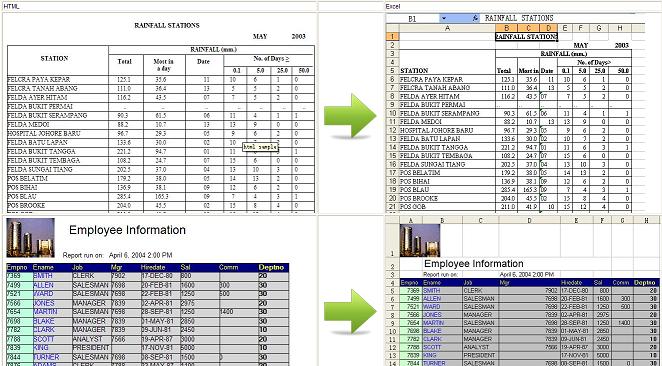Click the FELDA MEDOI cell in Excel
662x366 pixels.
click(x=447, y=122)
